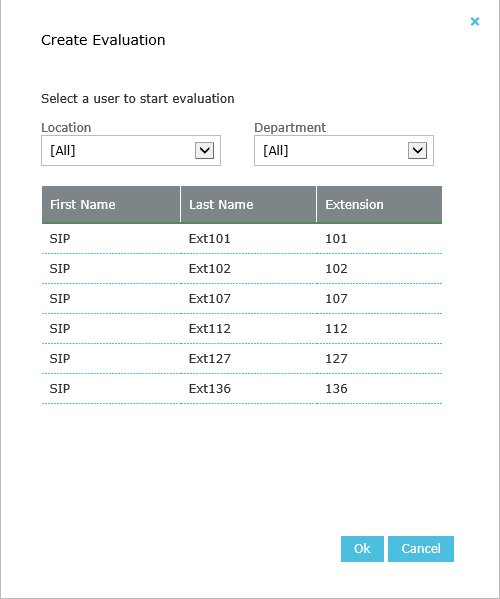
Task: Choose the user with last name Ext112
Action: 242,329
